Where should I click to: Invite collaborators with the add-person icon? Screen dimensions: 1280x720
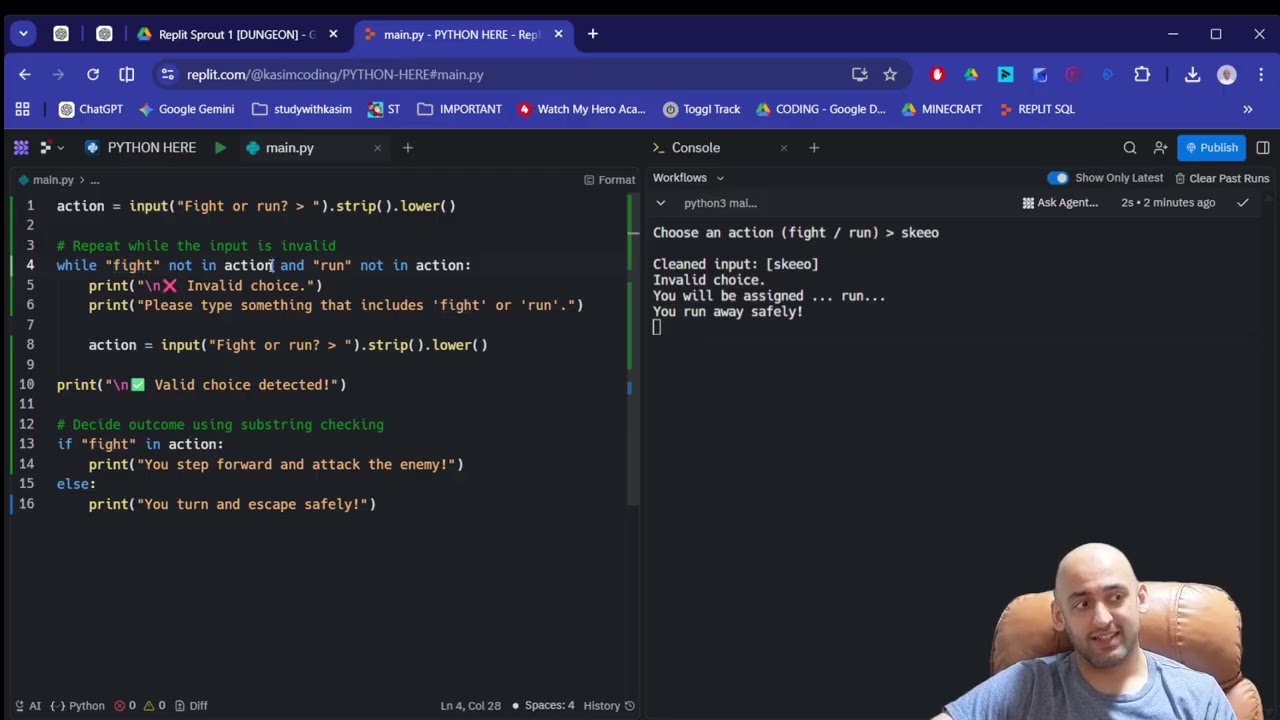[1160, 148]
